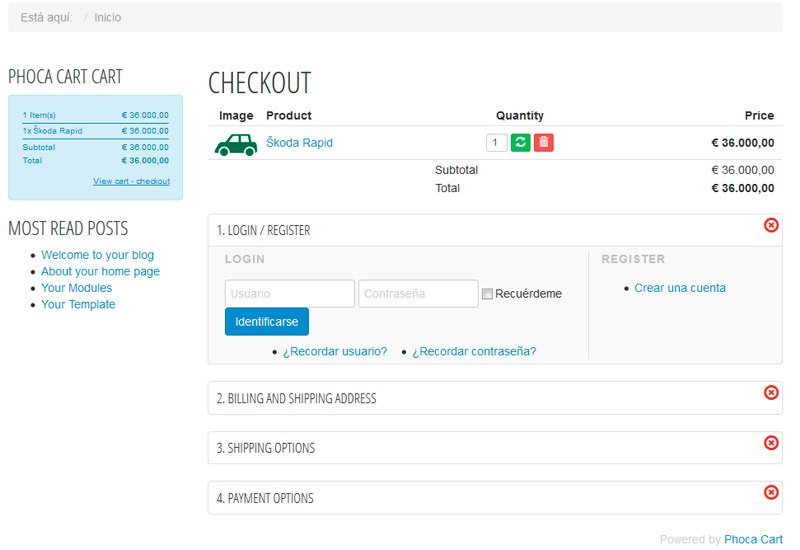Click the Identificarse login button
The width and height of the screenshot is (800, 550).
(267, 321)
